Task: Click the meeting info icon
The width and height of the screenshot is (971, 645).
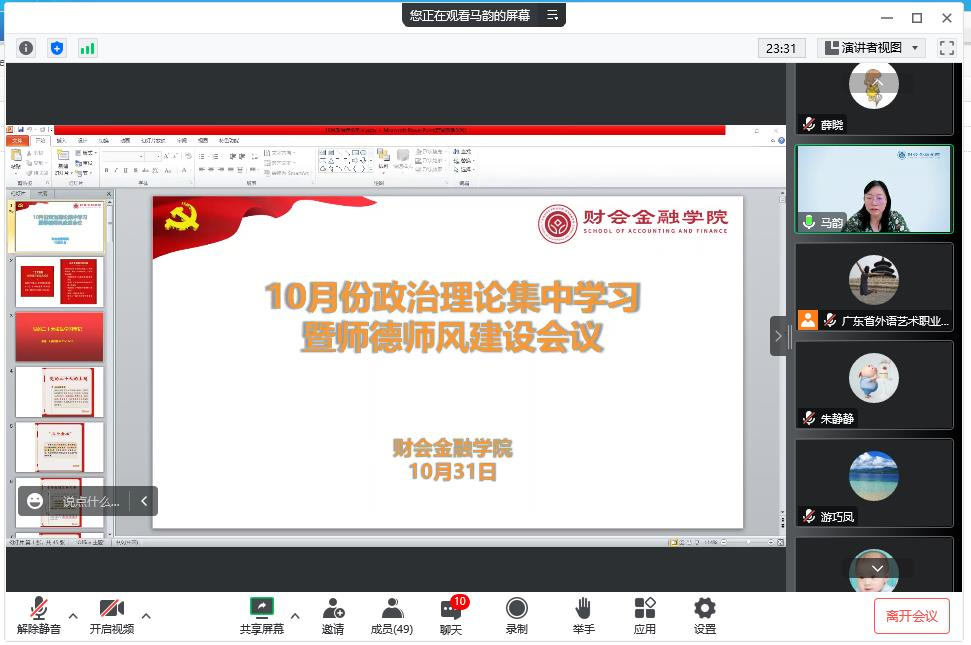Action: pyautogui.click(x=26, y=48)
